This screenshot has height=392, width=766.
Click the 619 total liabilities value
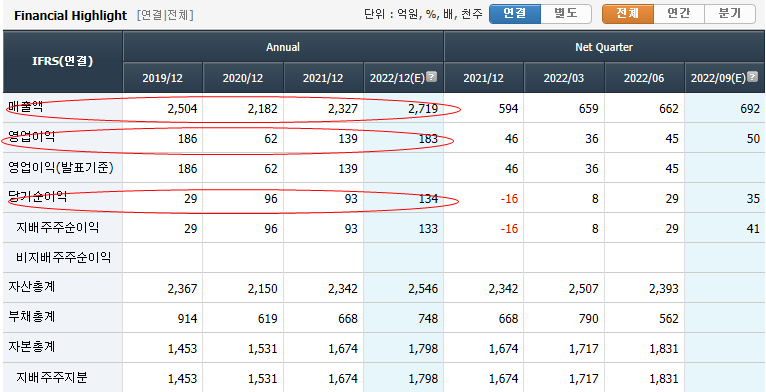pyautogui.click(x=268, y=319)
